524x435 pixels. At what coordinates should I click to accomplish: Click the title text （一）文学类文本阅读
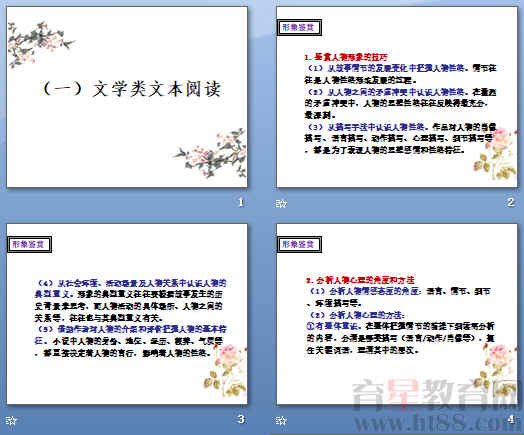(132, 89)
